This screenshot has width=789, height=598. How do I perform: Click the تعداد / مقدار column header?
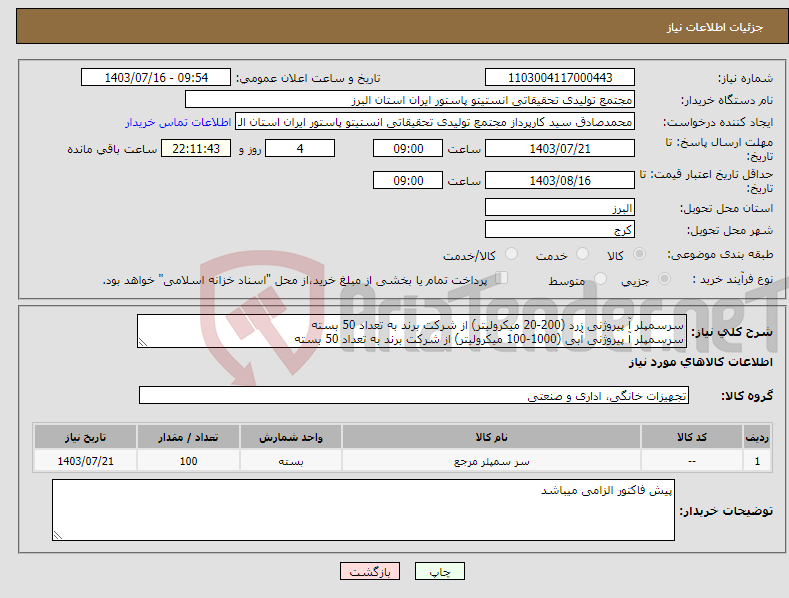[188, 437]
